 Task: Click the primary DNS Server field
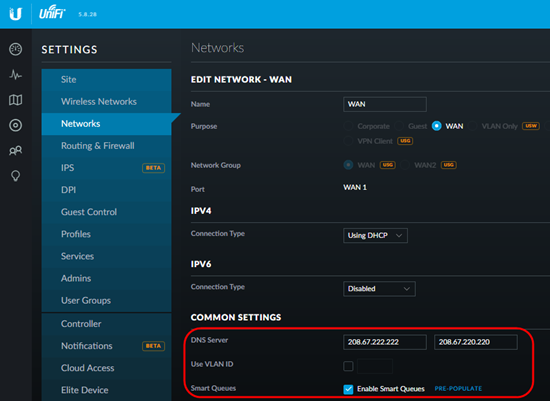click(385, 342)
